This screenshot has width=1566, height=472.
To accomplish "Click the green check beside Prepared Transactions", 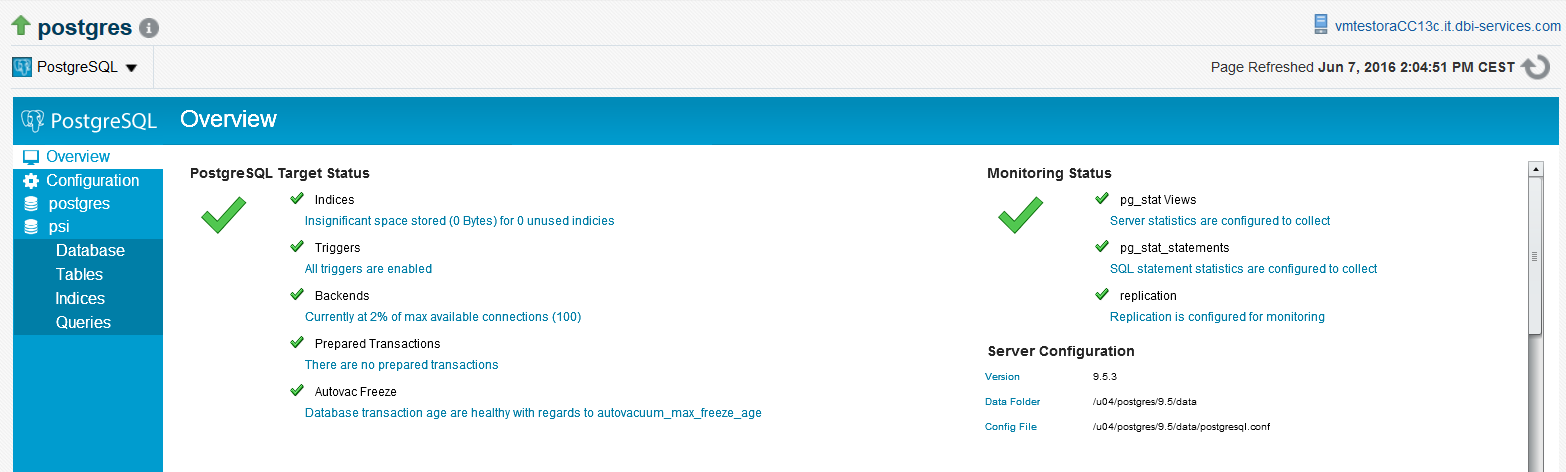I will pos(297,342).
